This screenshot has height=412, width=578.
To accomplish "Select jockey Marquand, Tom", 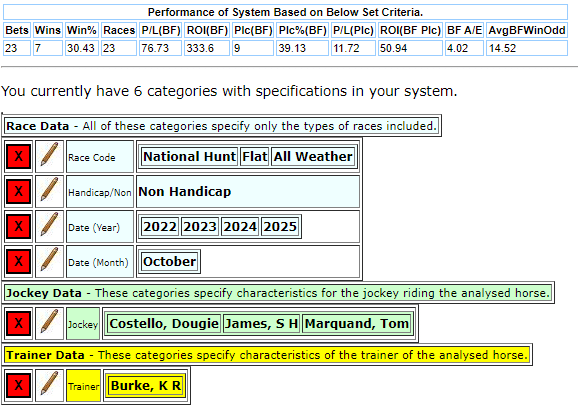I will click(357, 324).
